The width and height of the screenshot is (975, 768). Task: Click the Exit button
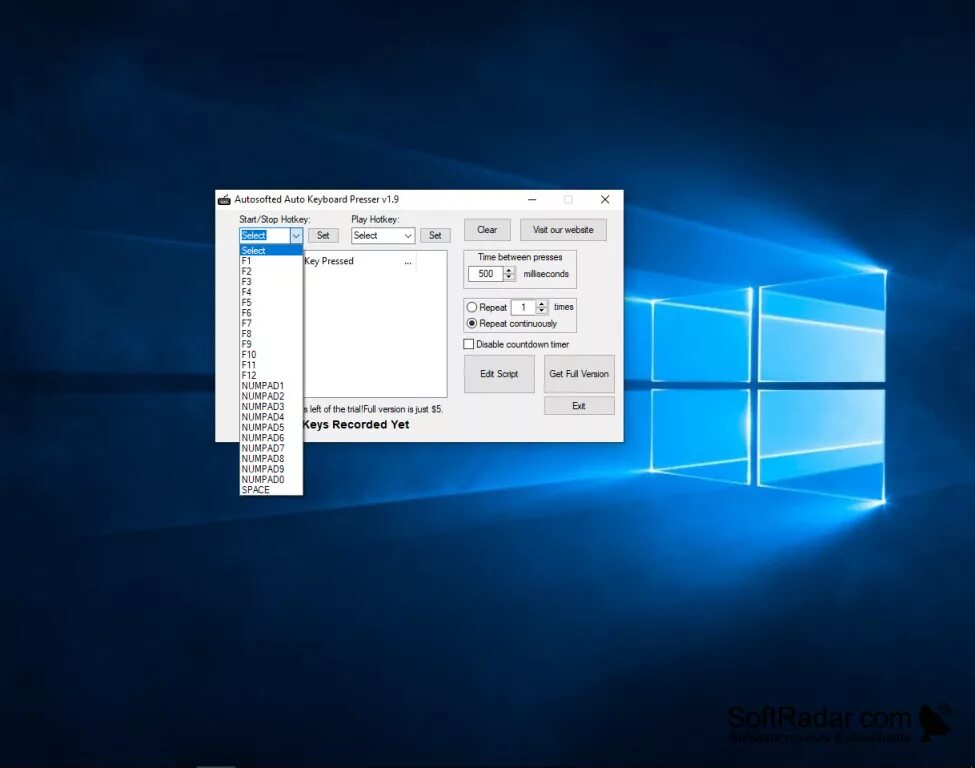pos(579,405)
